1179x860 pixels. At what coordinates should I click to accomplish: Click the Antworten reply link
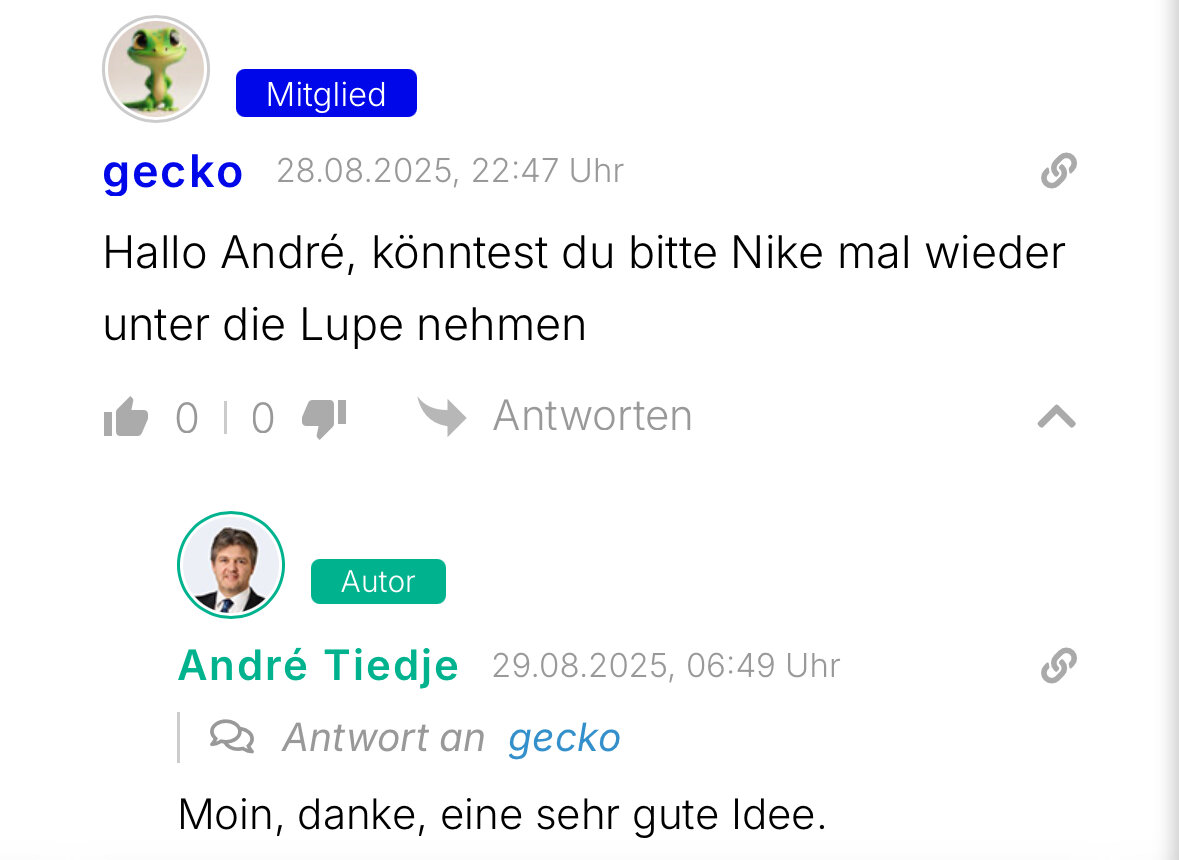[592, 416]
